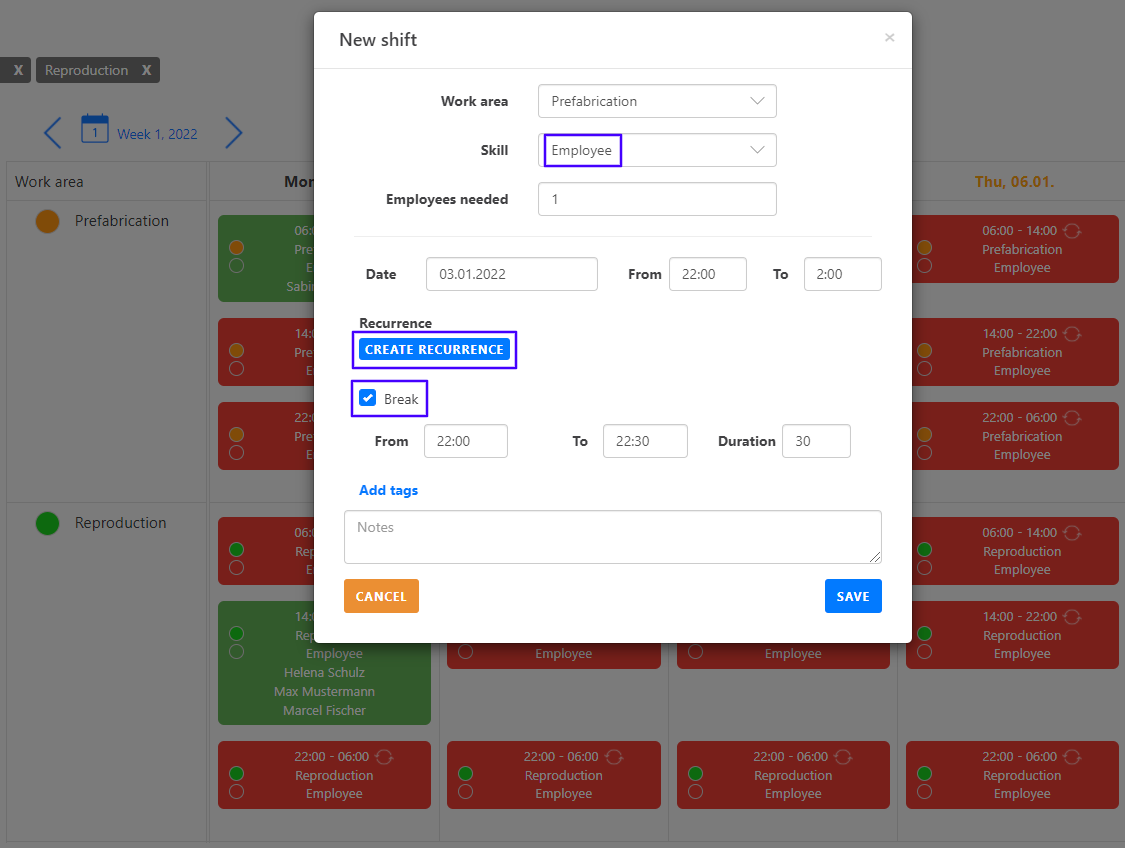Navigate to previous week with left arrow

tap(52, 132)
